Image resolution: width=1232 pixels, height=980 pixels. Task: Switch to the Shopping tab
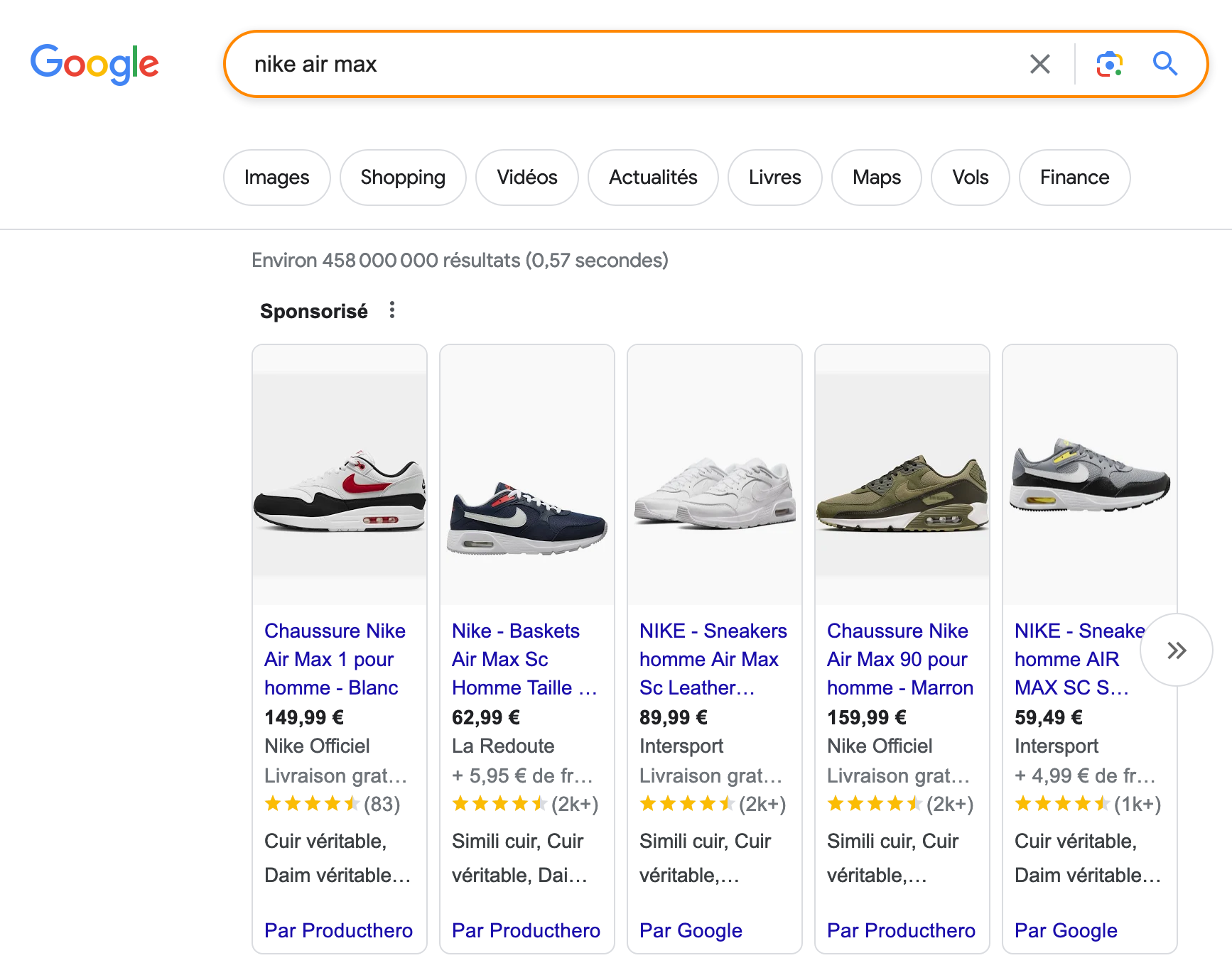coord(403,178)
